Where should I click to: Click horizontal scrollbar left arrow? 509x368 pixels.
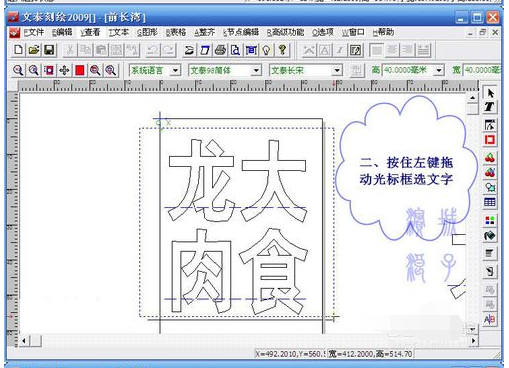[24, 341]
